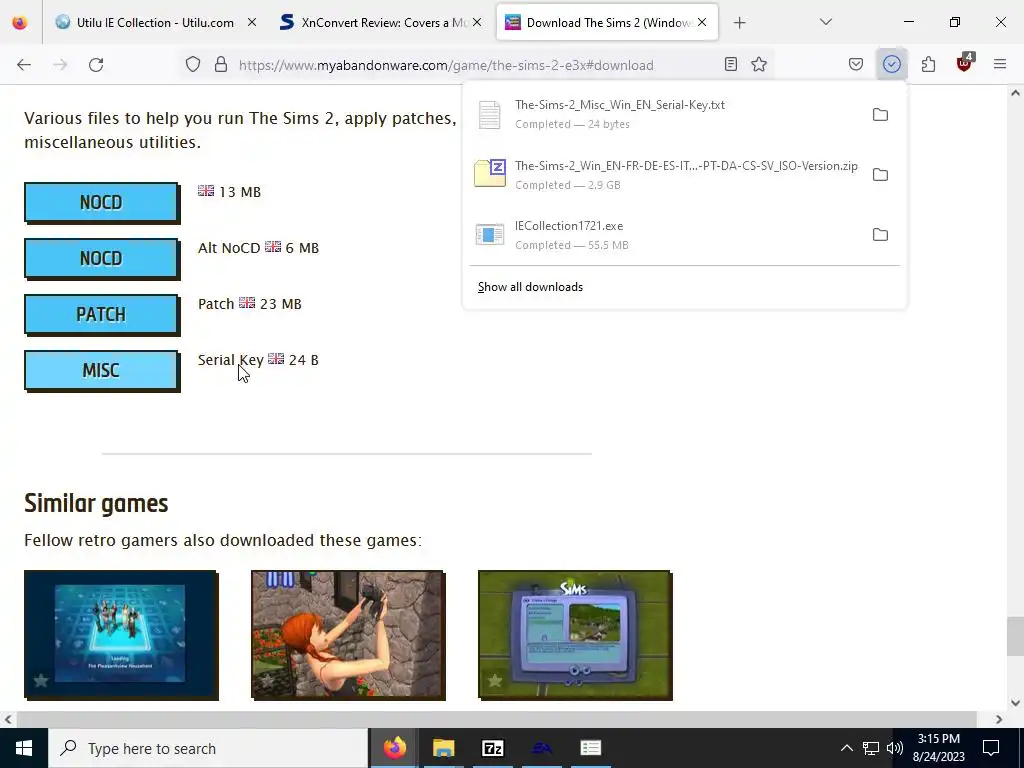Click the page scroll up arrow
The image size is (1024, 768).
tap(1015, 93)
